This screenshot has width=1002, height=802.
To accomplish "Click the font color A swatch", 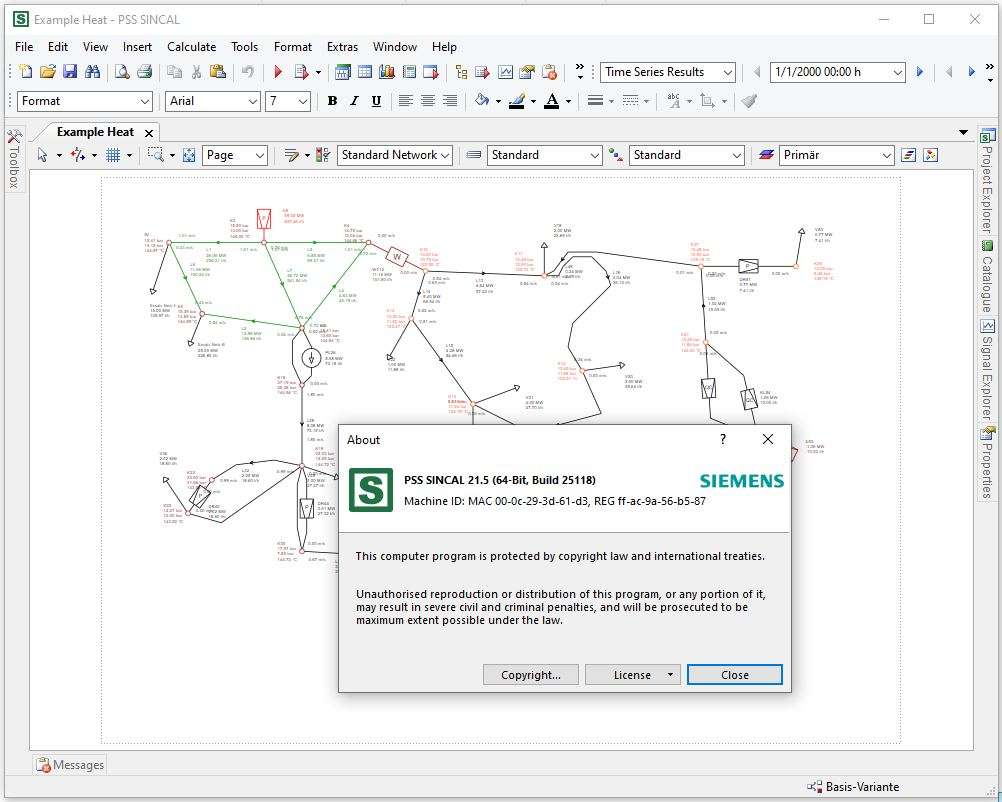I will [x=552, y=101].
